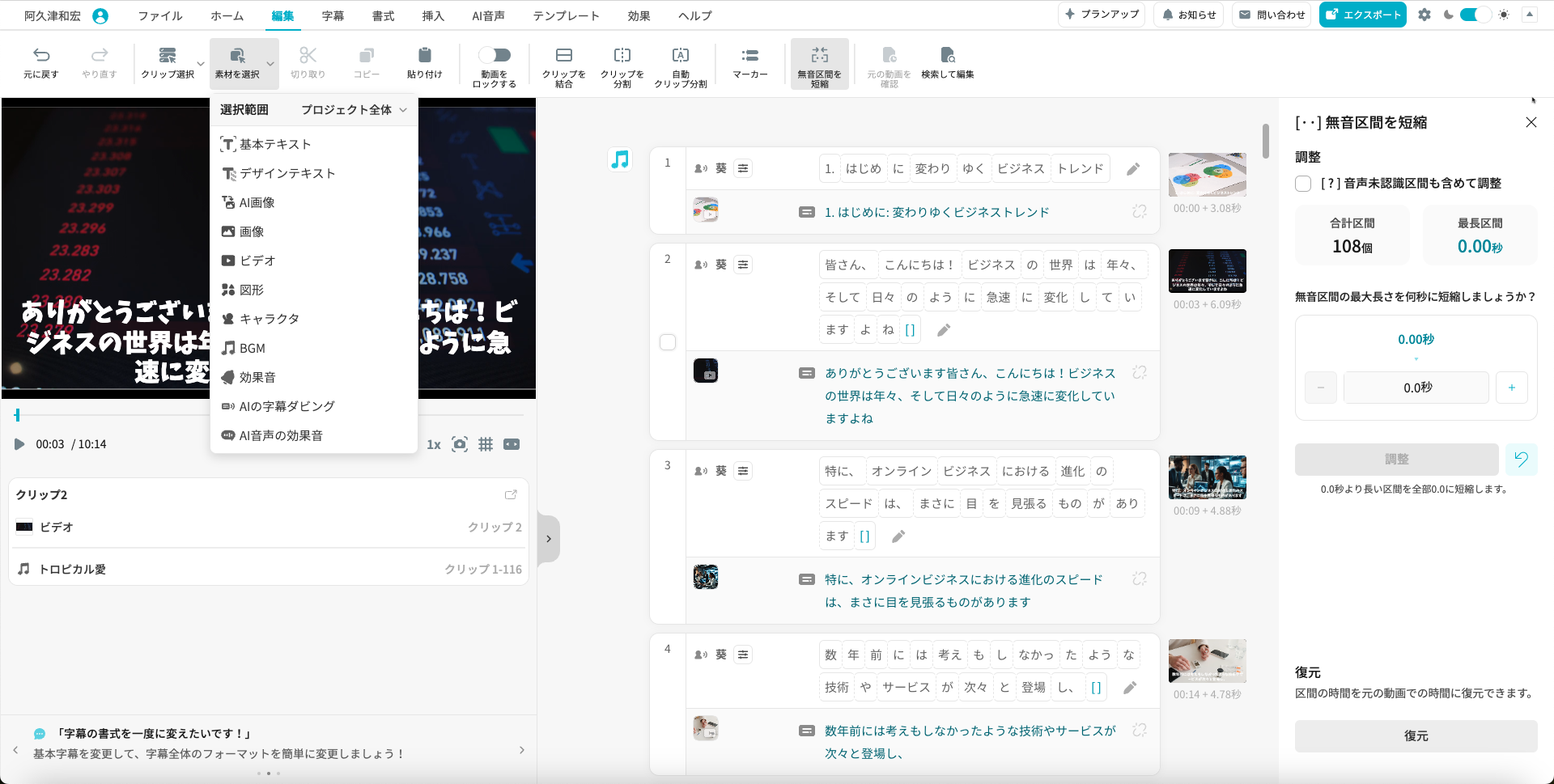Click the subtitle icon in clip 2
This screenshot has height=784, width=1554.
[807, 373]
